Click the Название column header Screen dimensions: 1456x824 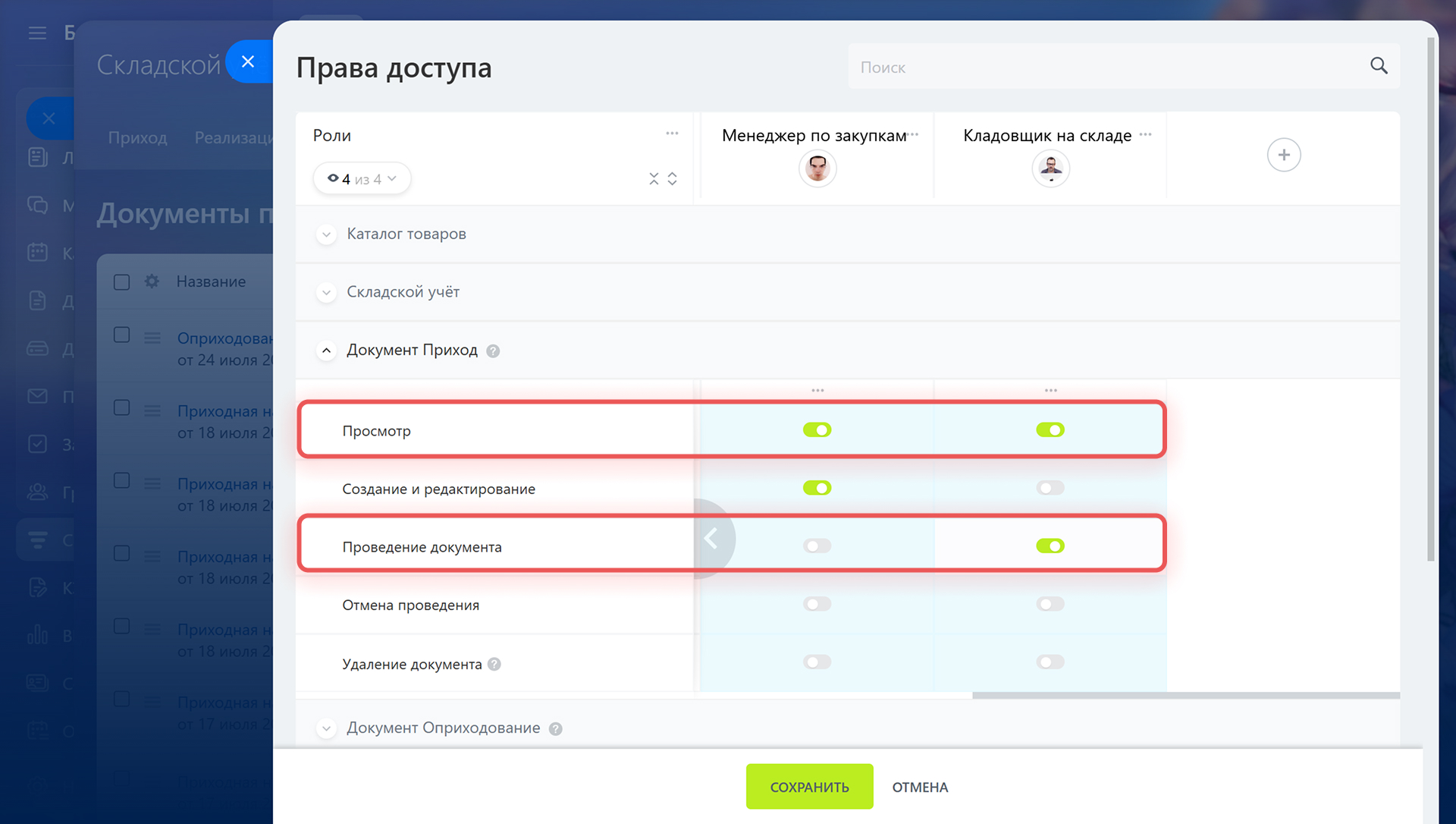coord(211,281)
